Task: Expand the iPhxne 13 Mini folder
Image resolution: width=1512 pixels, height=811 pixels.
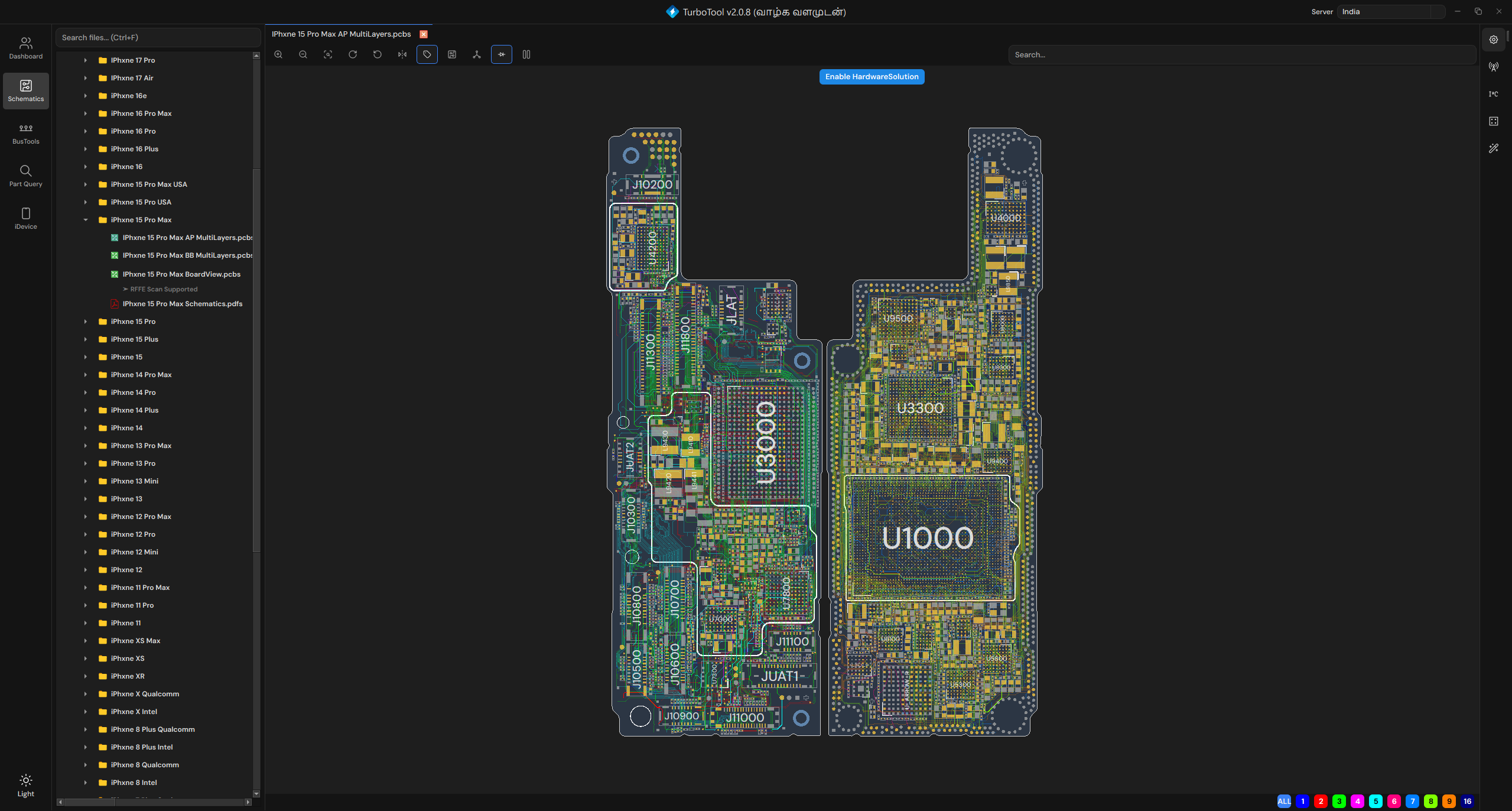Action: pos(86,481)
